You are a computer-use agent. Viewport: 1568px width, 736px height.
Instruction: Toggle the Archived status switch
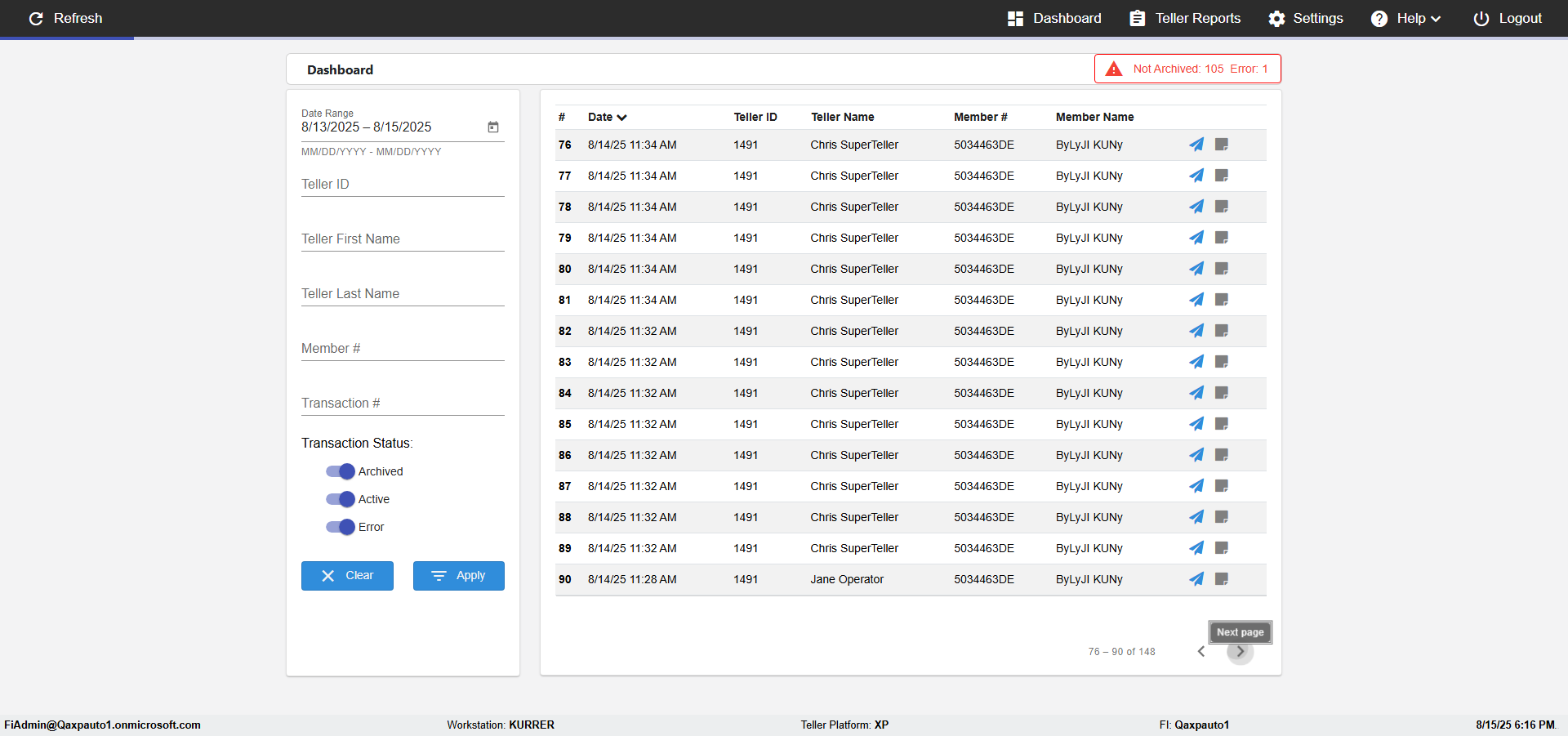point(340,471)
